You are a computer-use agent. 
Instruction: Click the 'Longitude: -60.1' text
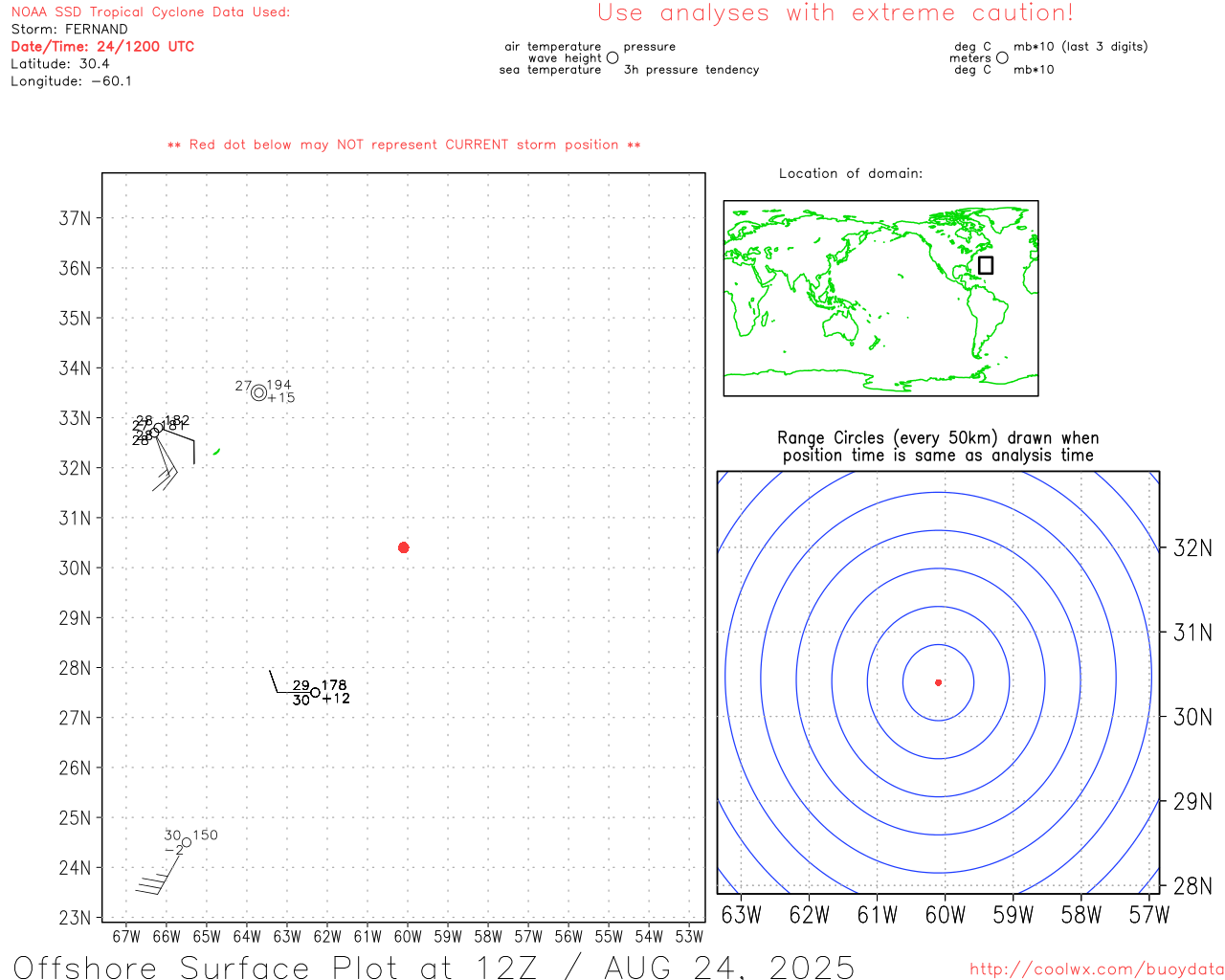click(71, 81)
